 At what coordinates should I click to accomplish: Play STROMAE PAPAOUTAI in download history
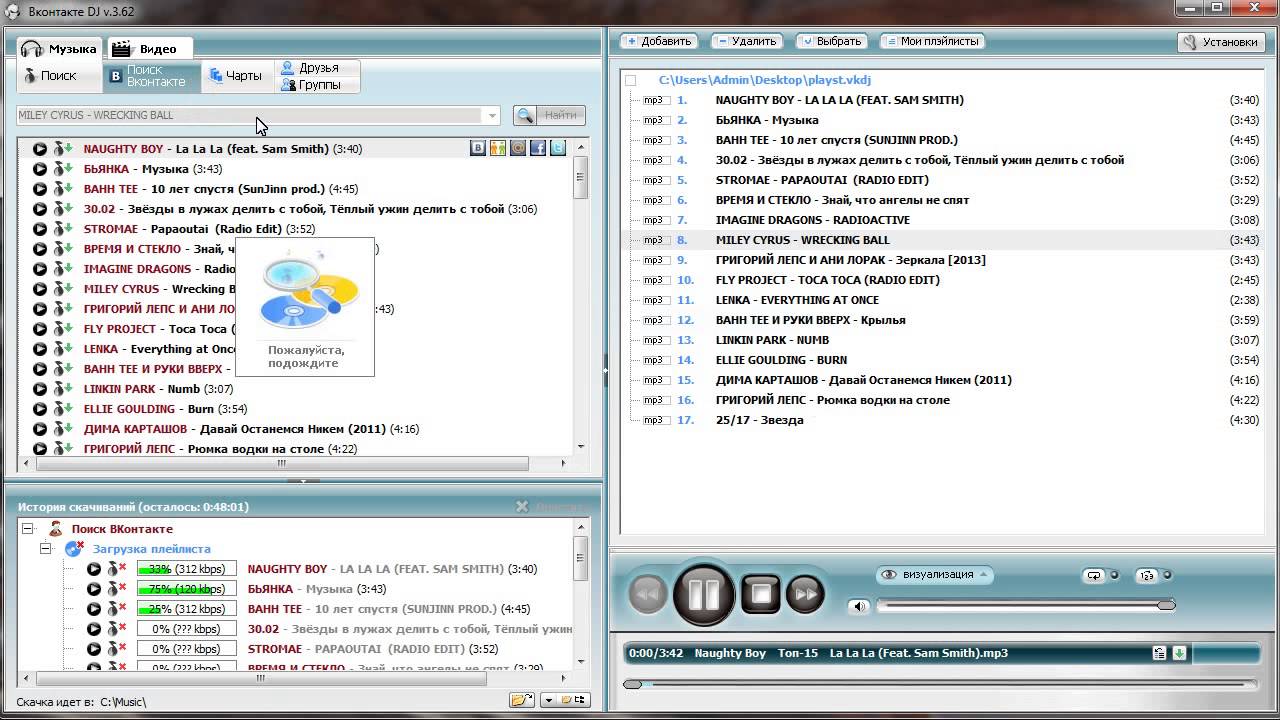pyautogui.click(x=94, y=649)
